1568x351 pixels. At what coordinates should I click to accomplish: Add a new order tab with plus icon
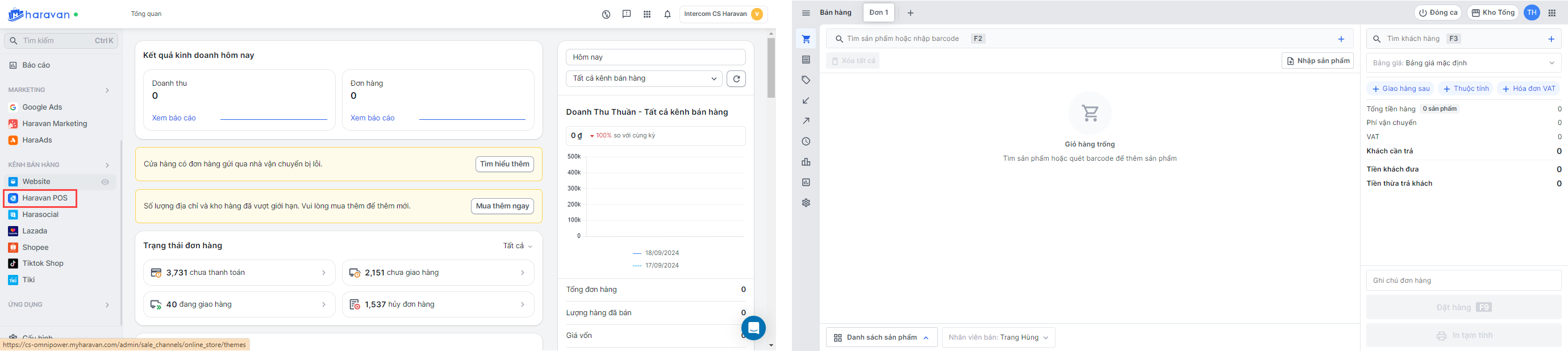[910, 12]
